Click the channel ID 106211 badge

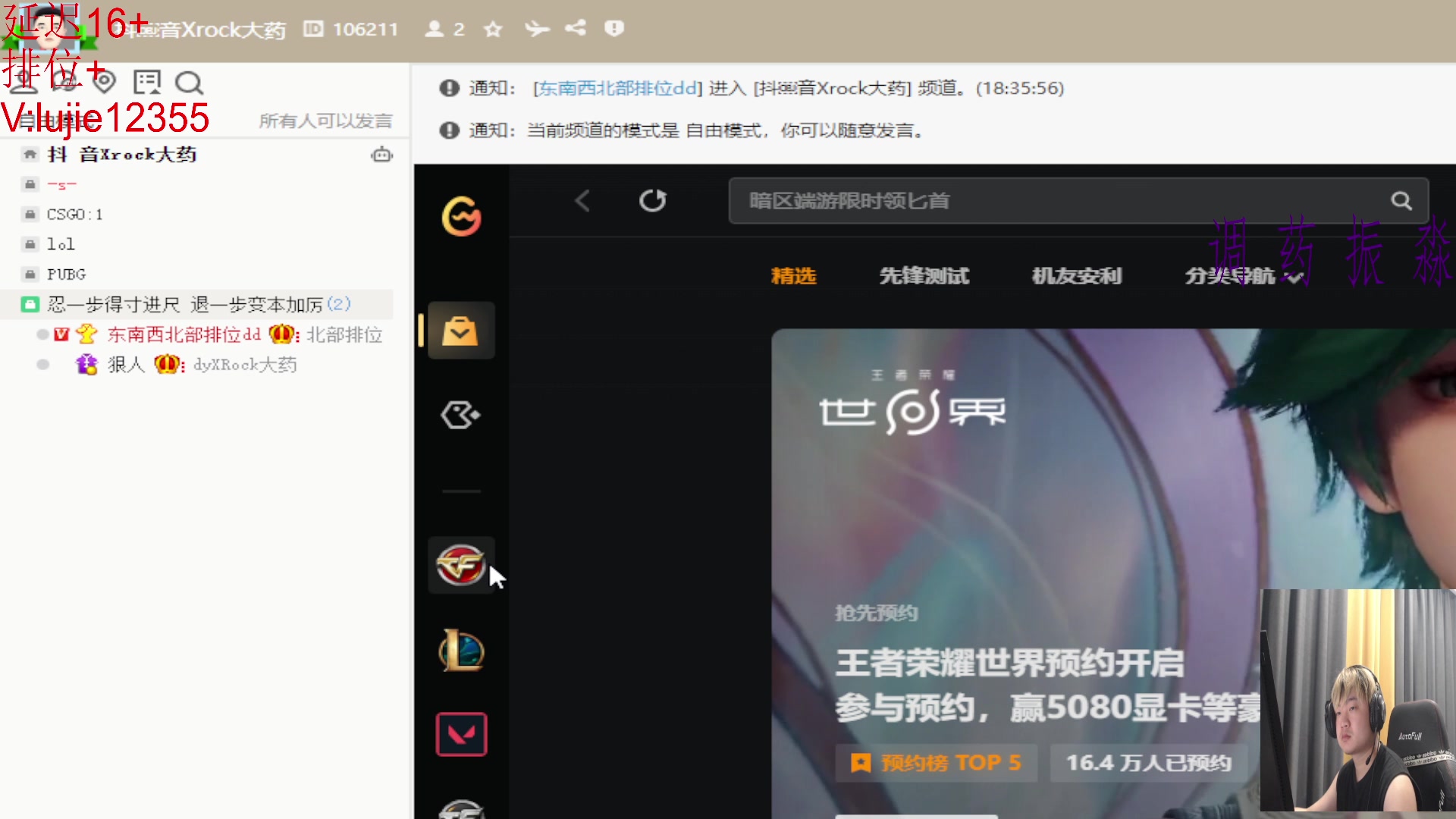350,29
